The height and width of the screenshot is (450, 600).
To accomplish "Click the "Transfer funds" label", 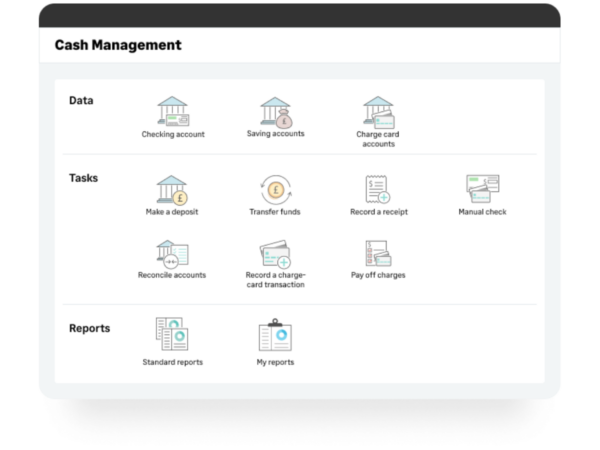I will [275, 212].
